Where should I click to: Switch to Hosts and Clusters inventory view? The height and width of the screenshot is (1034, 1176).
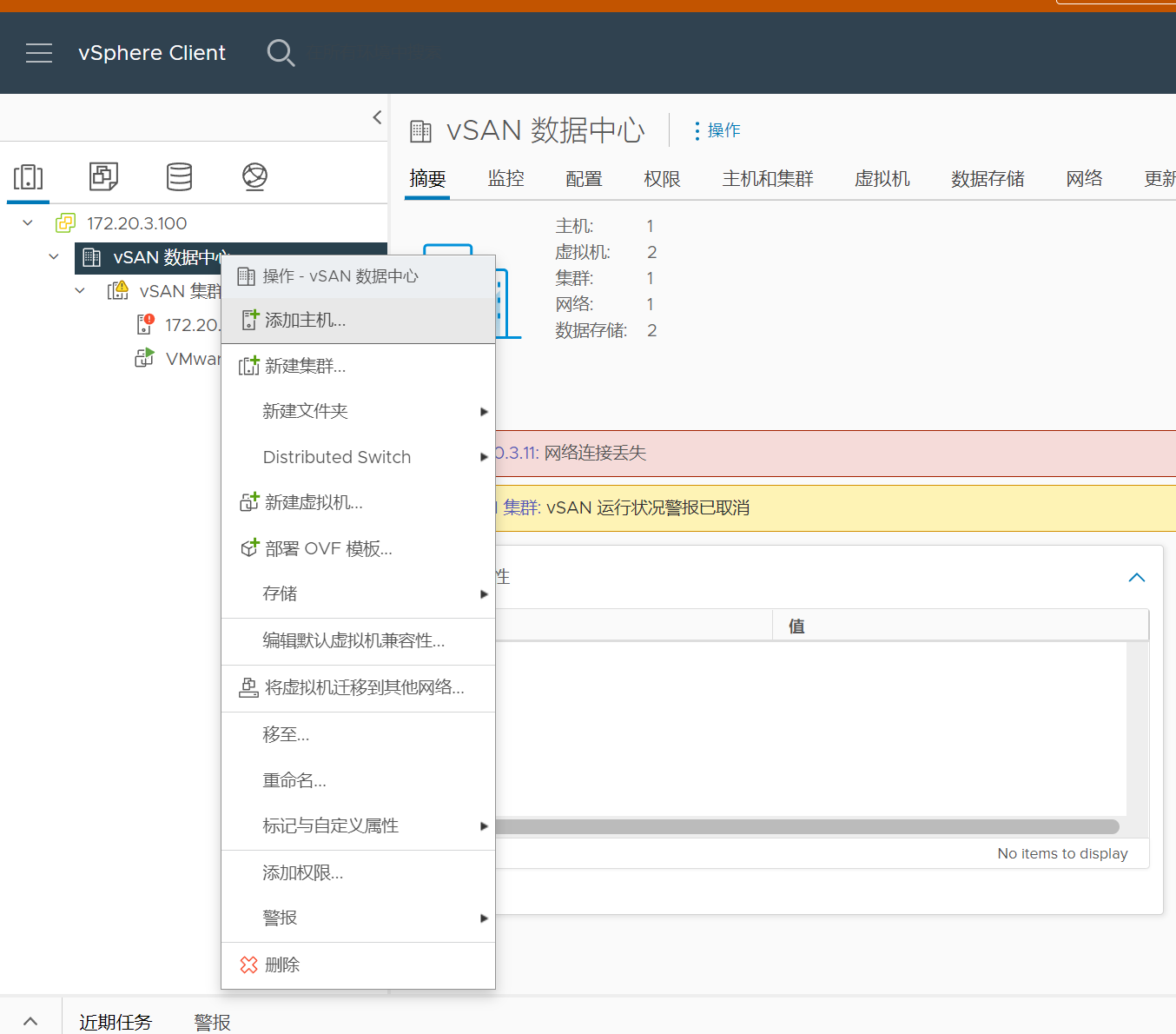(28, 176)
